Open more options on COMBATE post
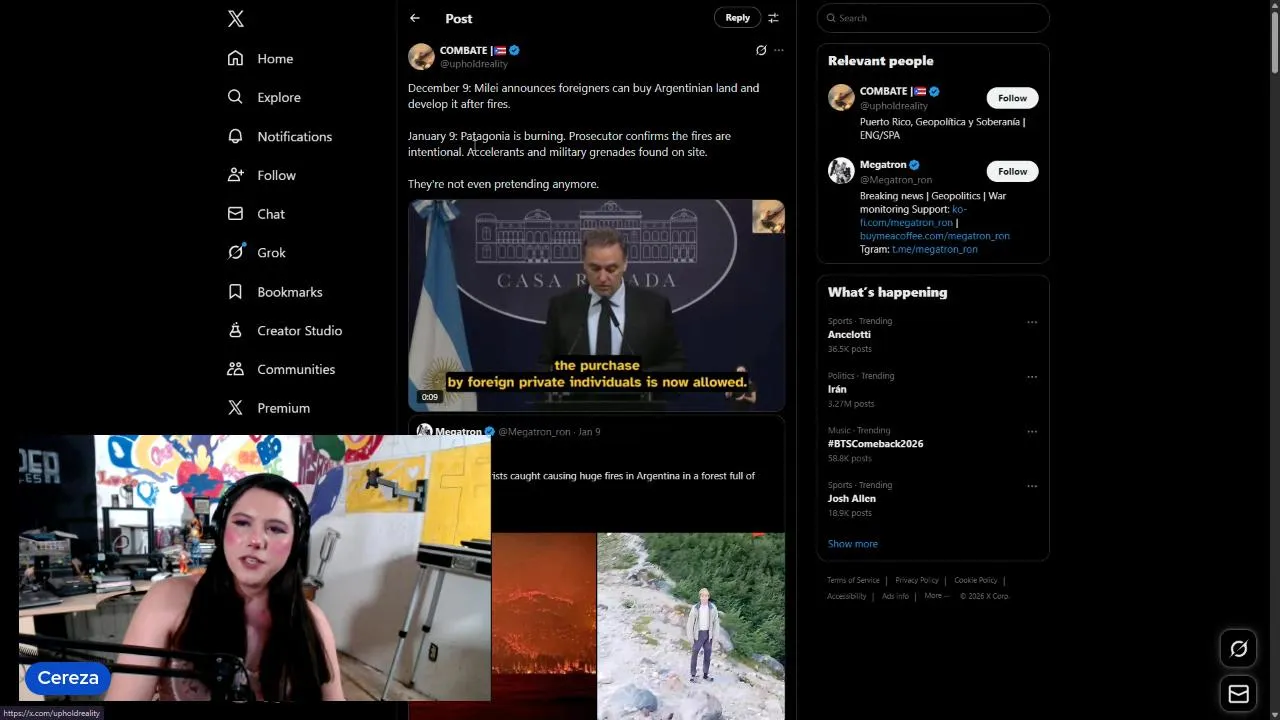Image resolution: width=1280 pixels, height=720 pixels. click(779, 50)
